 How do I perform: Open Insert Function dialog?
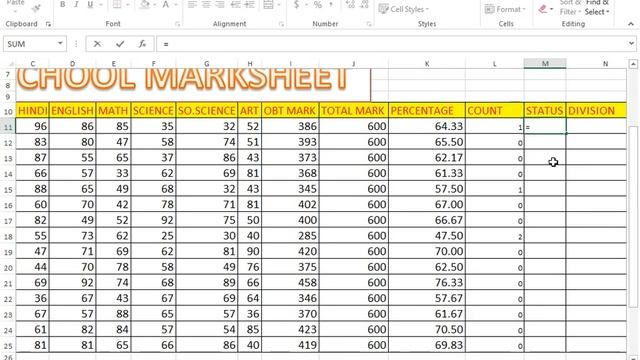tap(142, 44)
